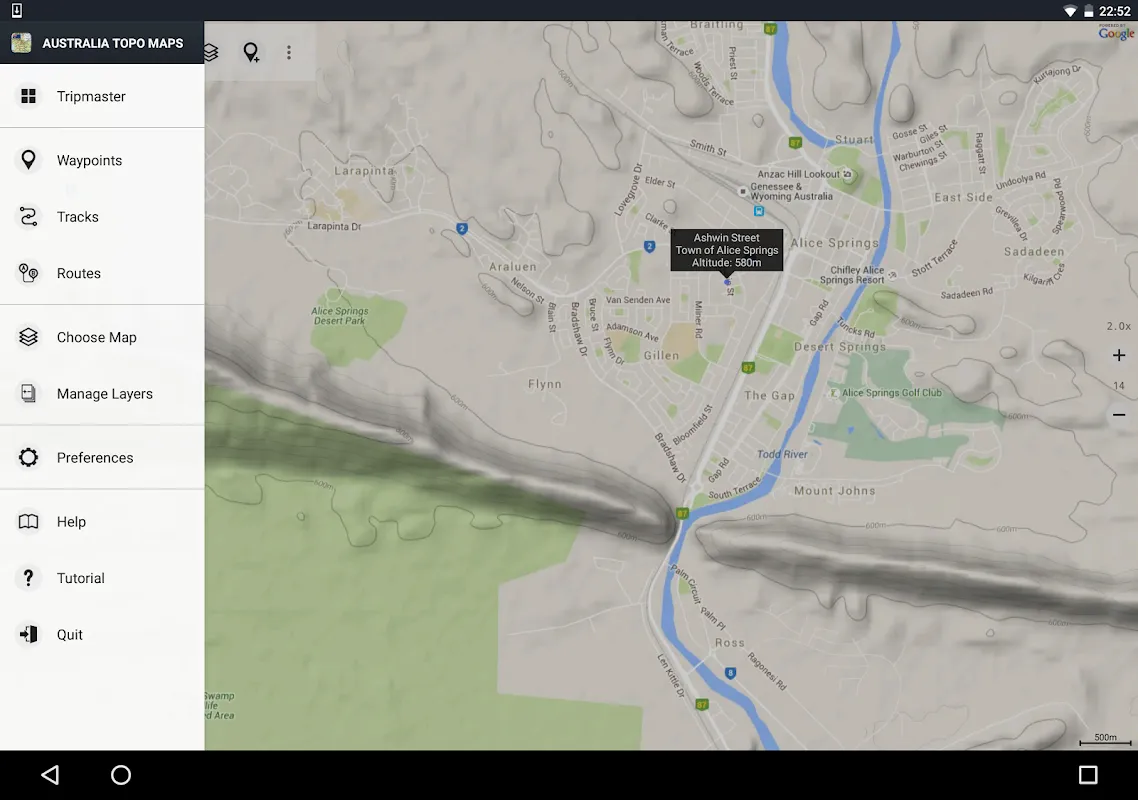Tap the add waypoint toolbar icon

tap(251, 52)
